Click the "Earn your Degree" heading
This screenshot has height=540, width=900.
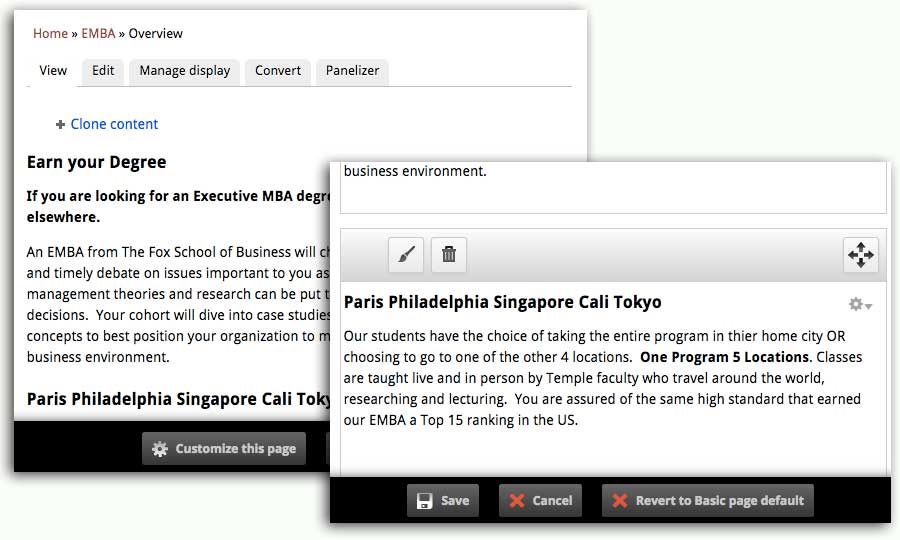96,162
